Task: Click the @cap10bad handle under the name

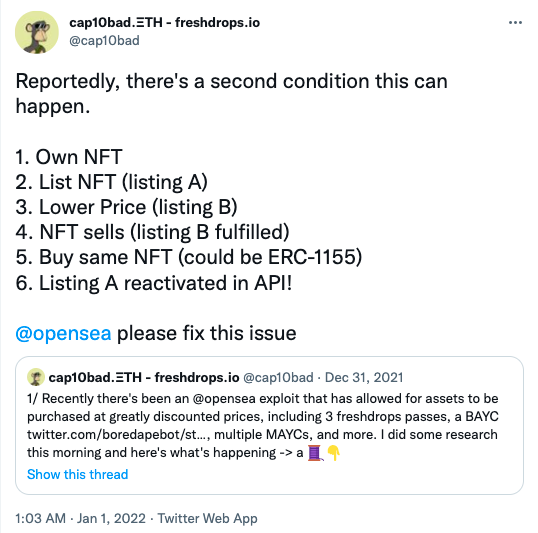Action: [104, 40]
